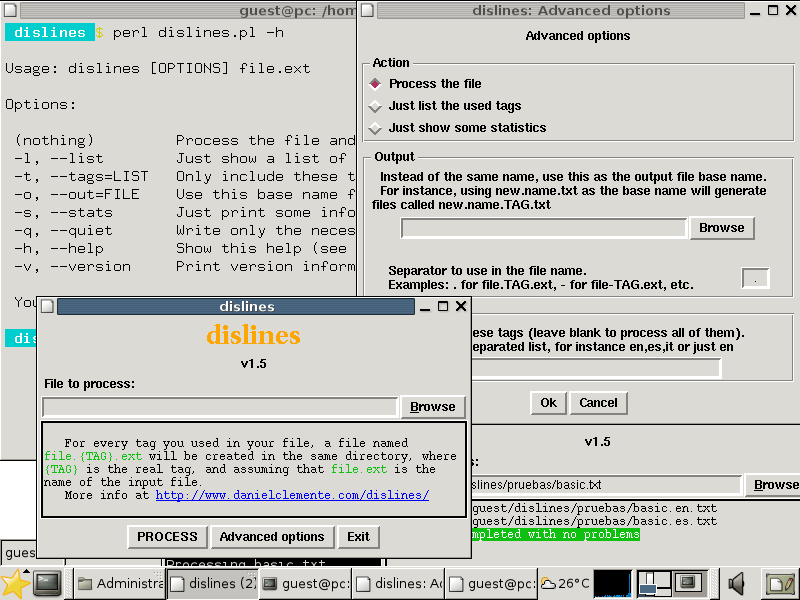Click the 'File to process' input field
800x600 pixels.
220,407
